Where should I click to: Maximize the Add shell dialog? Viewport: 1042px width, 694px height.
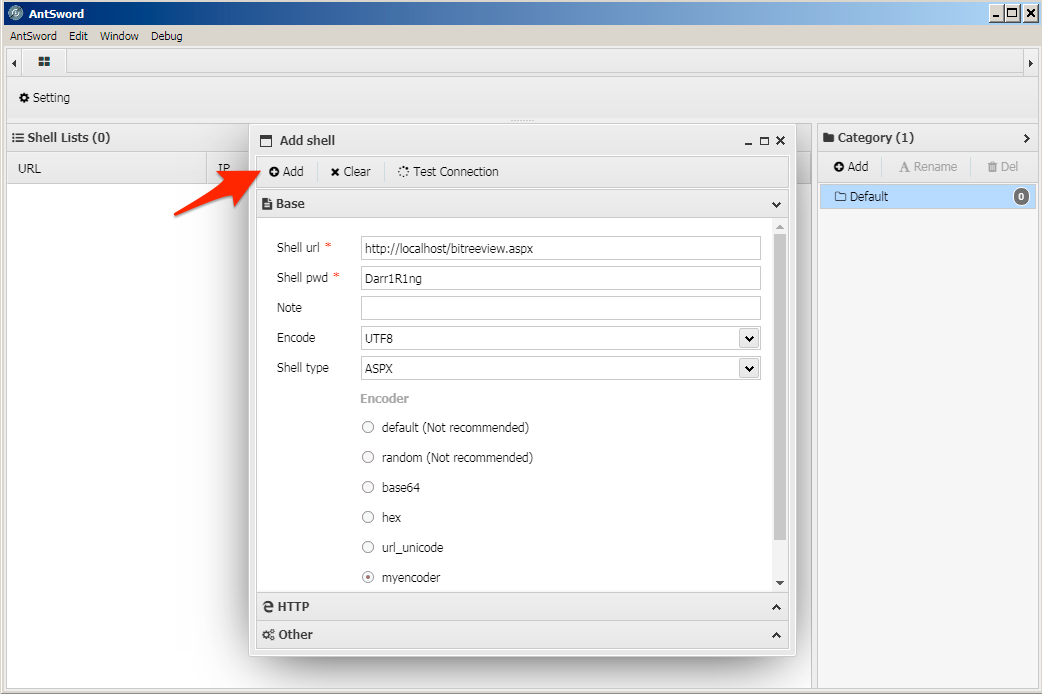click(x=764, y=141)
